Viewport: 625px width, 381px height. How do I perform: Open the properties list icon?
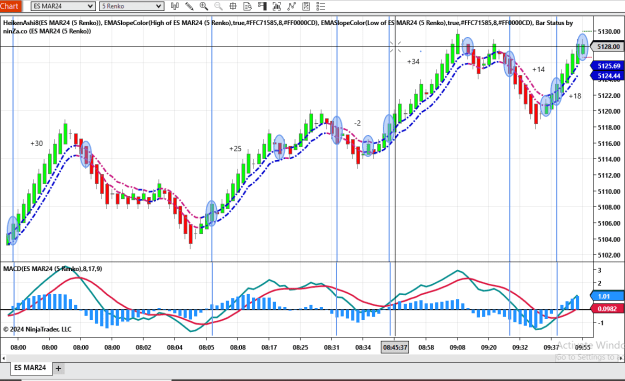click(320, 6)
